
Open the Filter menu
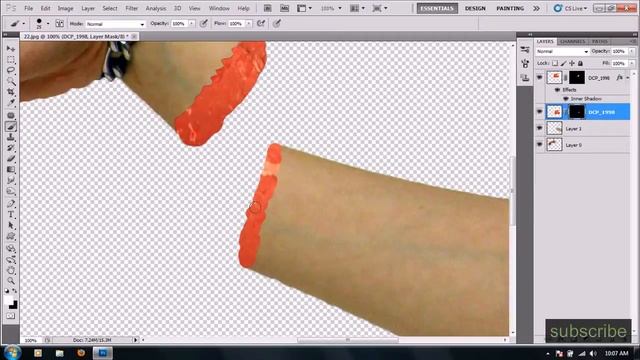tap(131, 8)
